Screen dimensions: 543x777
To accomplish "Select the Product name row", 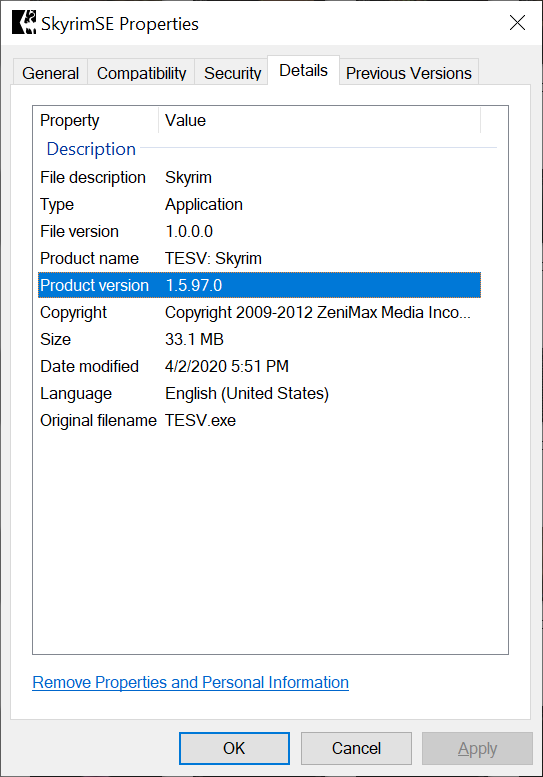I will pos(259,258).
